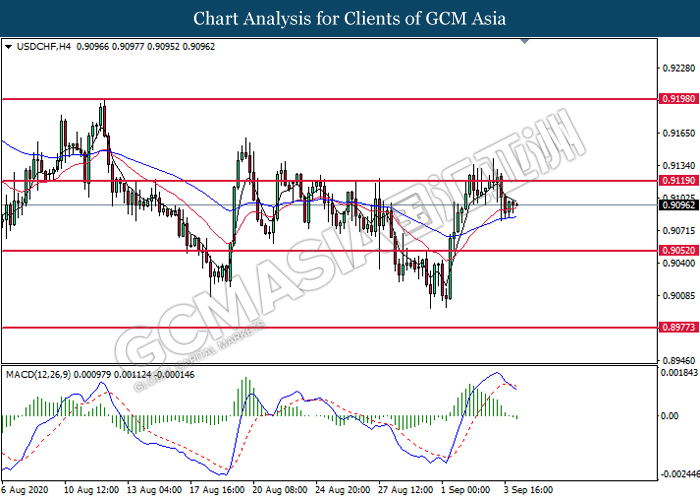Click the 0.91340 price axis value
Image resolution: width=700 pixels, height=500 pixels.
click(679, 166)
